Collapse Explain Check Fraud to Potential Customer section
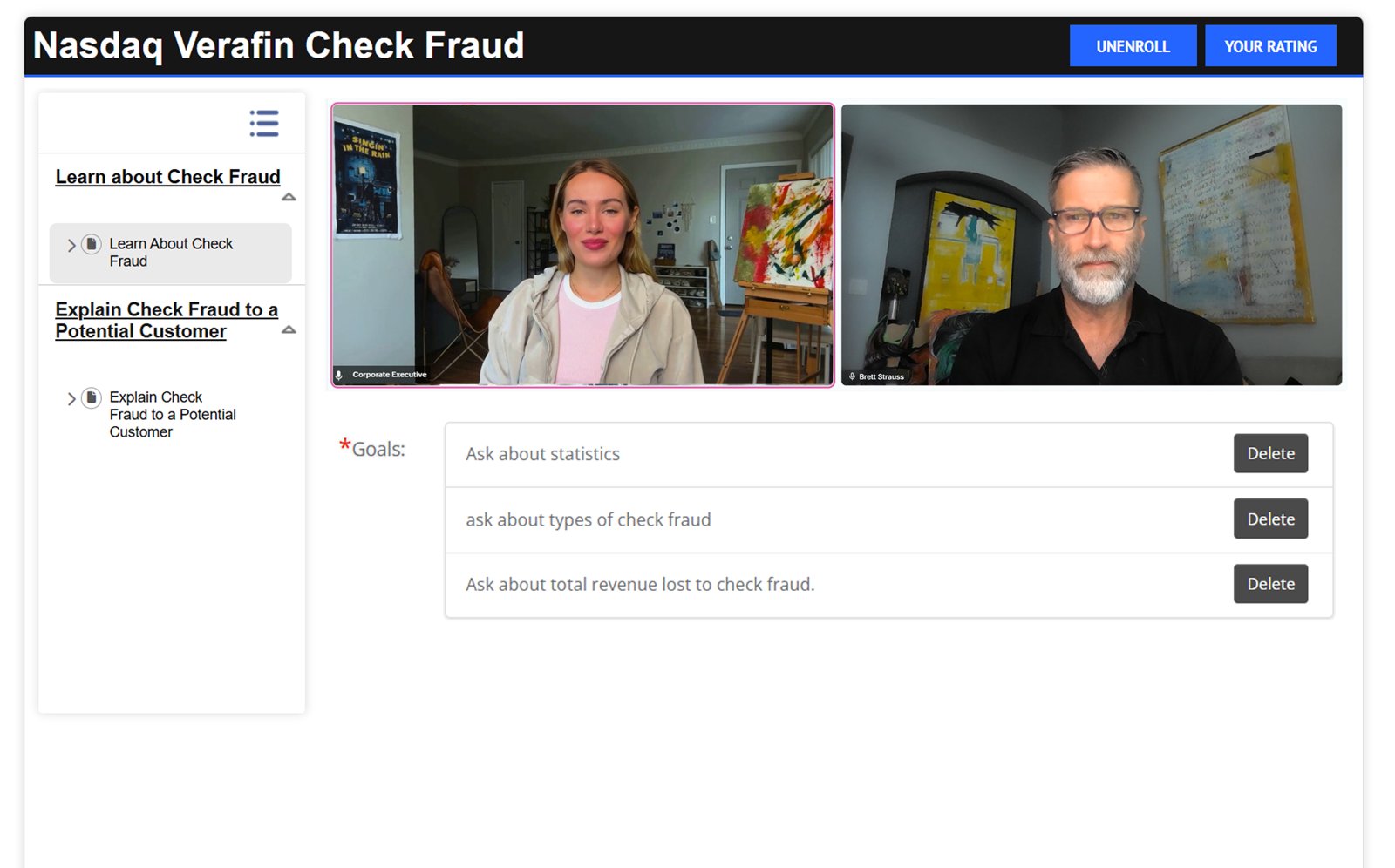Screen dimensions: 1395x868 pyautogui.click(x=289, y=329)
